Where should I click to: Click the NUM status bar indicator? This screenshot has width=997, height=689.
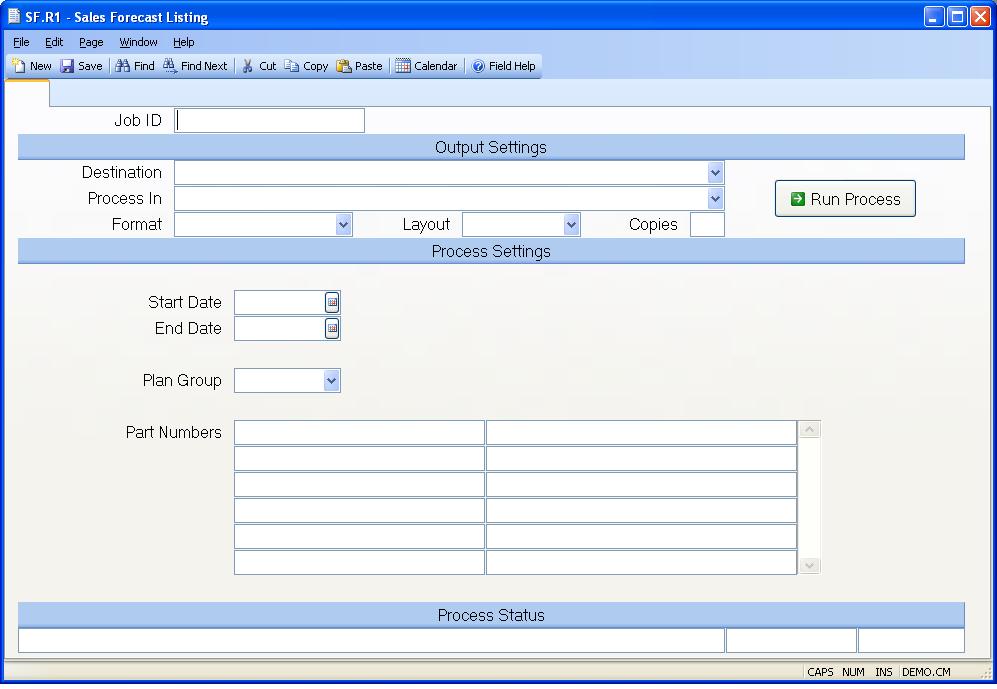(x=853, y=672)
